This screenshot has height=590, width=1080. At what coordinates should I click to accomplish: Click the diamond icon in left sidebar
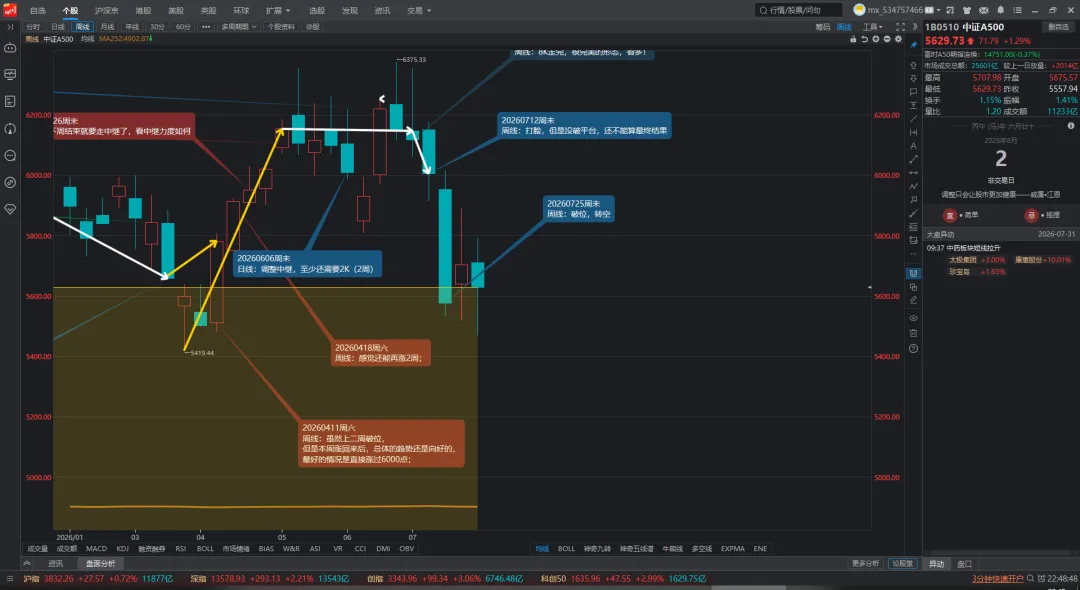point(10,209)
